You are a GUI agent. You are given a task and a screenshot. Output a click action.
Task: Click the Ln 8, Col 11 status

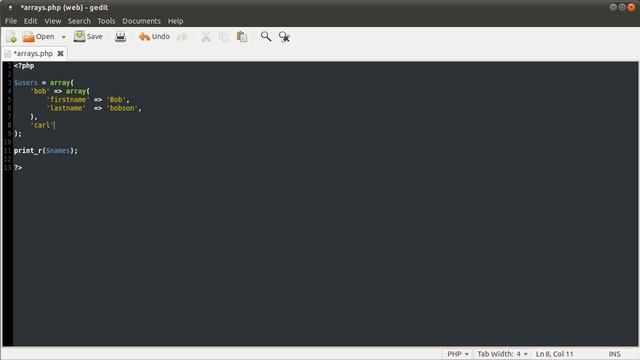(x=554, y=354)
